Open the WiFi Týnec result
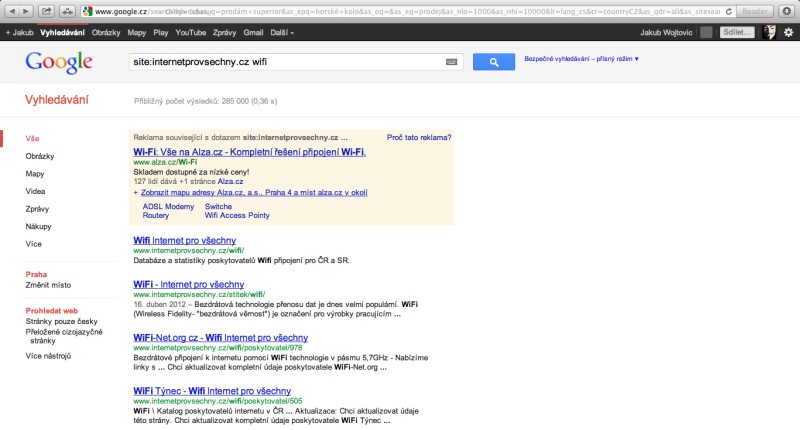The height and width of the screenshot is (430, 800). 212,391
